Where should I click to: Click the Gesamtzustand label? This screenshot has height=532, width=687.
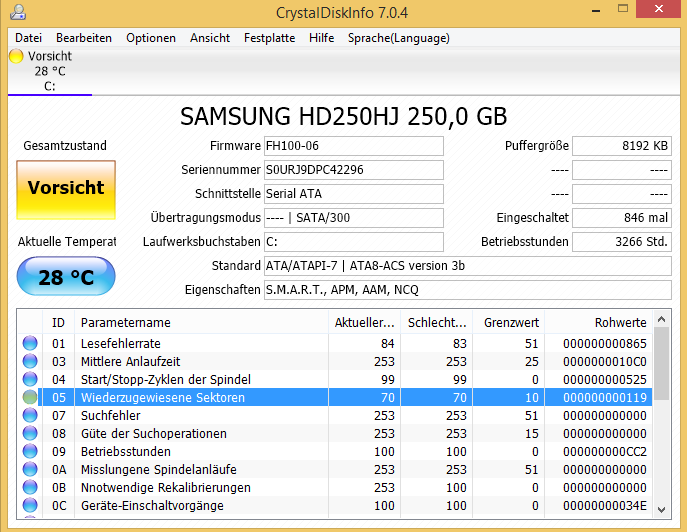tap(65, 145)
